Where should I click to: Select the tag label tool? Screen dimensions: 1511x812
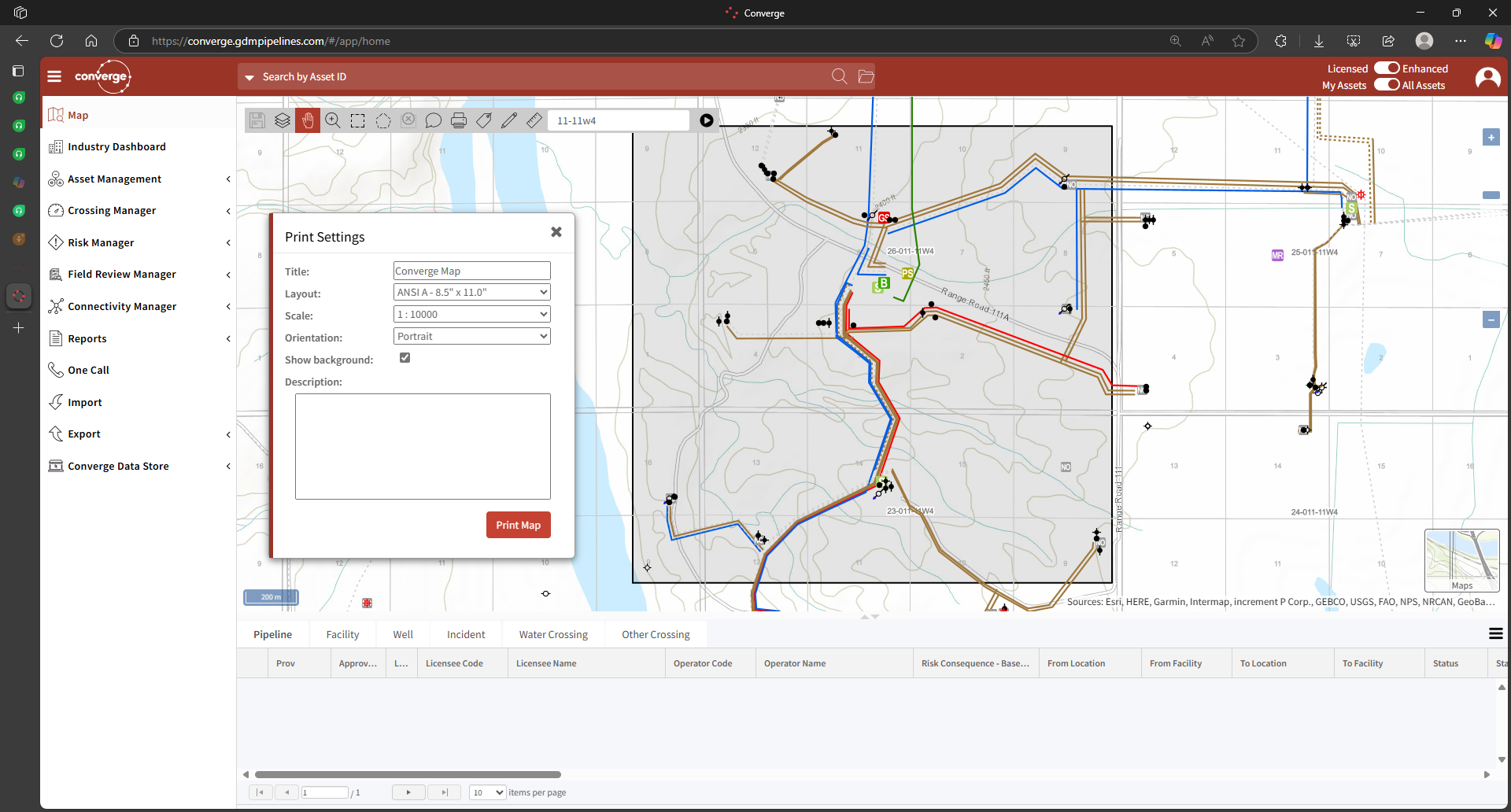(x=484, y=120)
